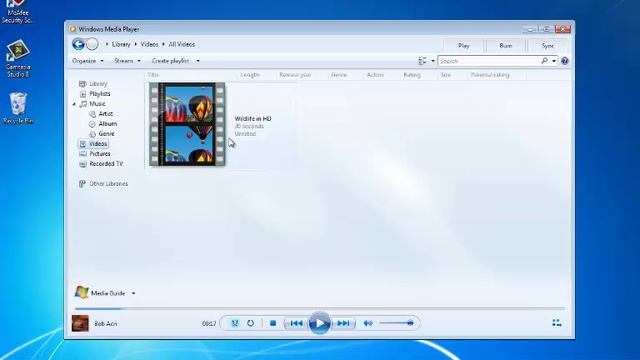Select All Videos in the breadcrumb
640x360 pixels.
click(182, 44)
